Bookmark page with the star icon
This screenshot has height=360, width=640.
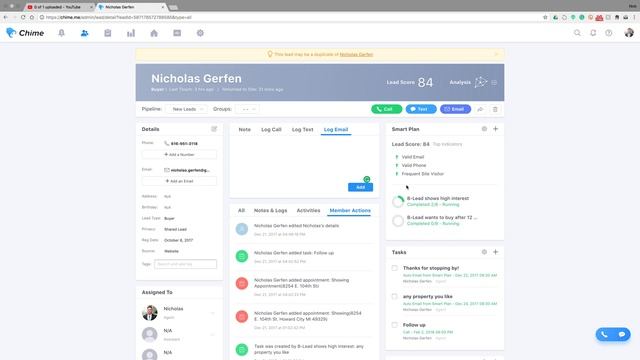click(545, 18)
